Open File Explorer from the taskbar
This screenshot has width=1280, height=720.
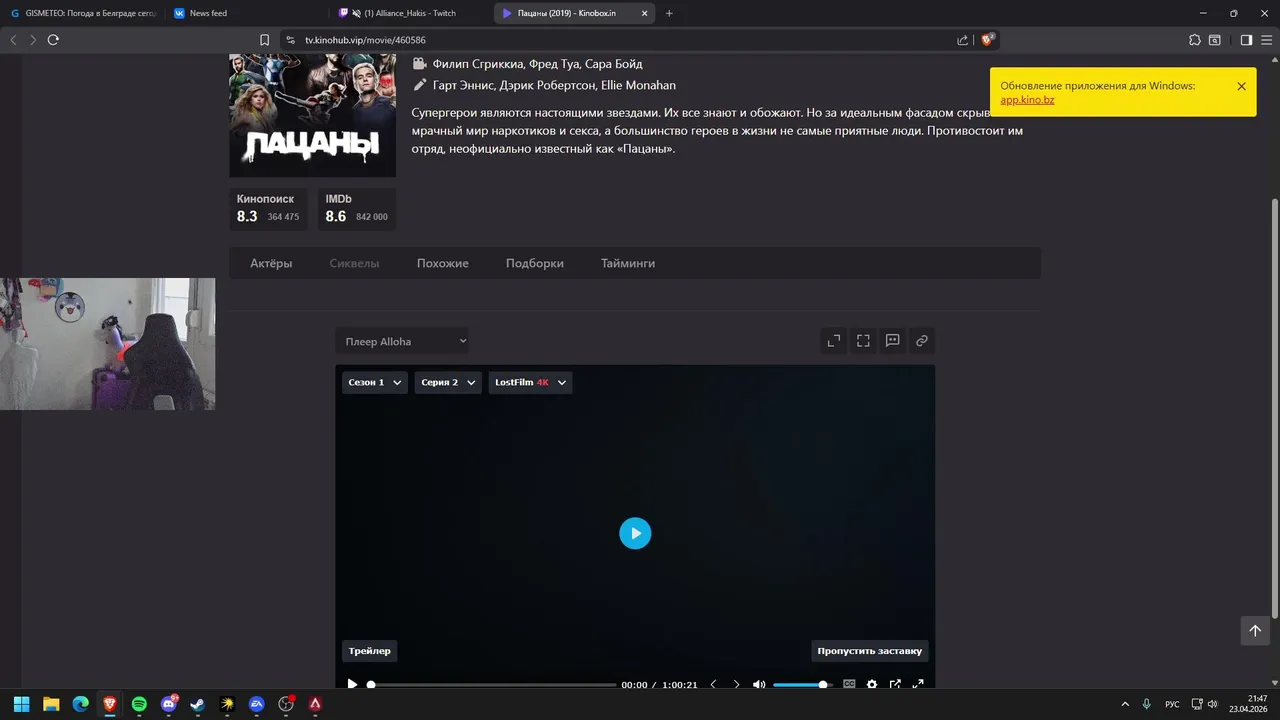[51, 704]
